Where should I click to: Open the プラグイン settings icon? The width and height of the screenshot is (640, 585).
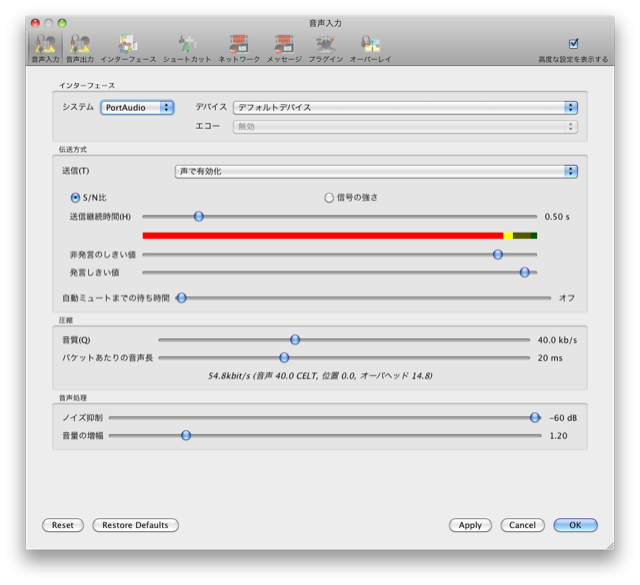[325, 47]
